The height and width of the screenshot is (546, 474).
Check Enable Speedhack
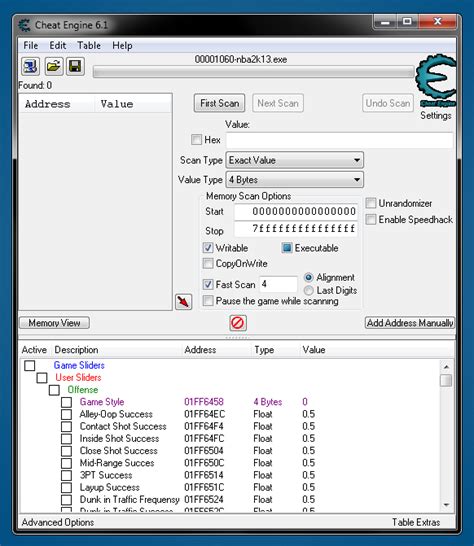(x=371, y=219)
